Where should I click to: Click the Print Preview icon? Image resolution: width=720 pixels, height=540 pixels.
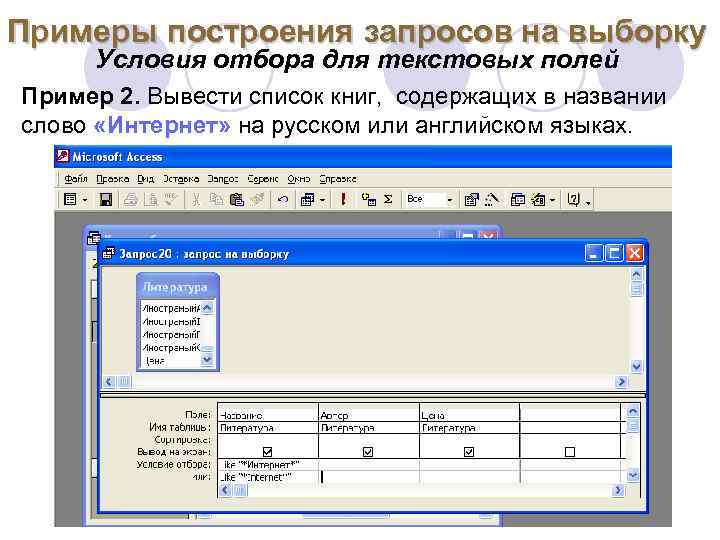(x=151, y=200)
